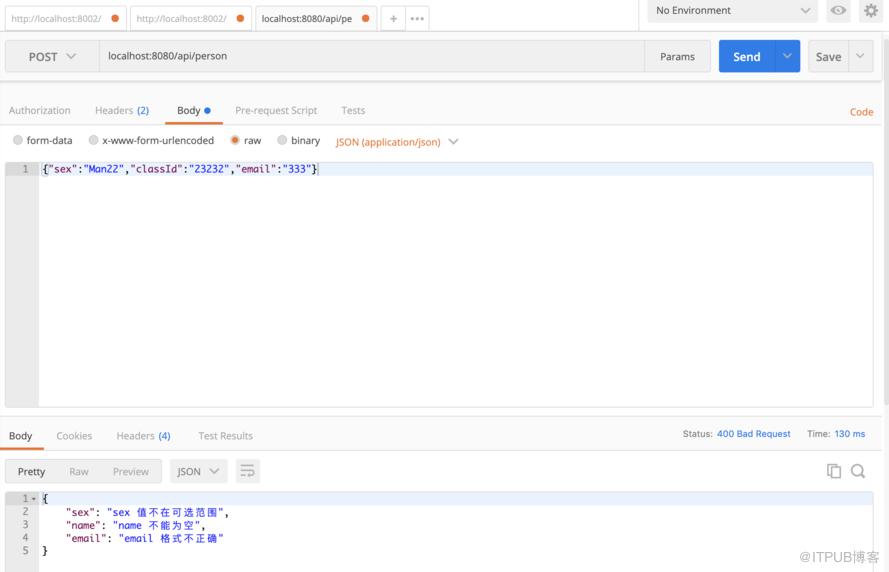Switch response view to Preview

coord(130,471)
